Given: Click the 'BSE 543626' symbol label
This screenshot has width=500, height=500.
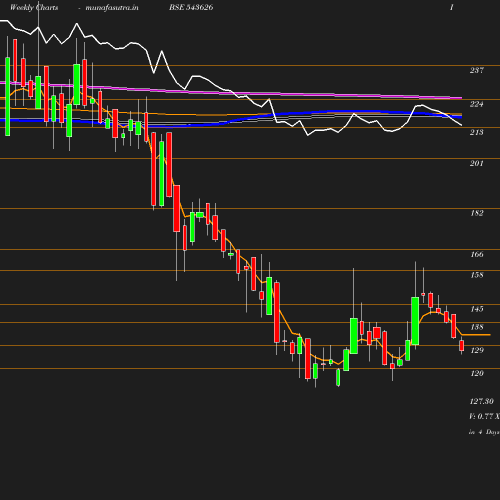Looking at the screenshot, I should 191,7.
